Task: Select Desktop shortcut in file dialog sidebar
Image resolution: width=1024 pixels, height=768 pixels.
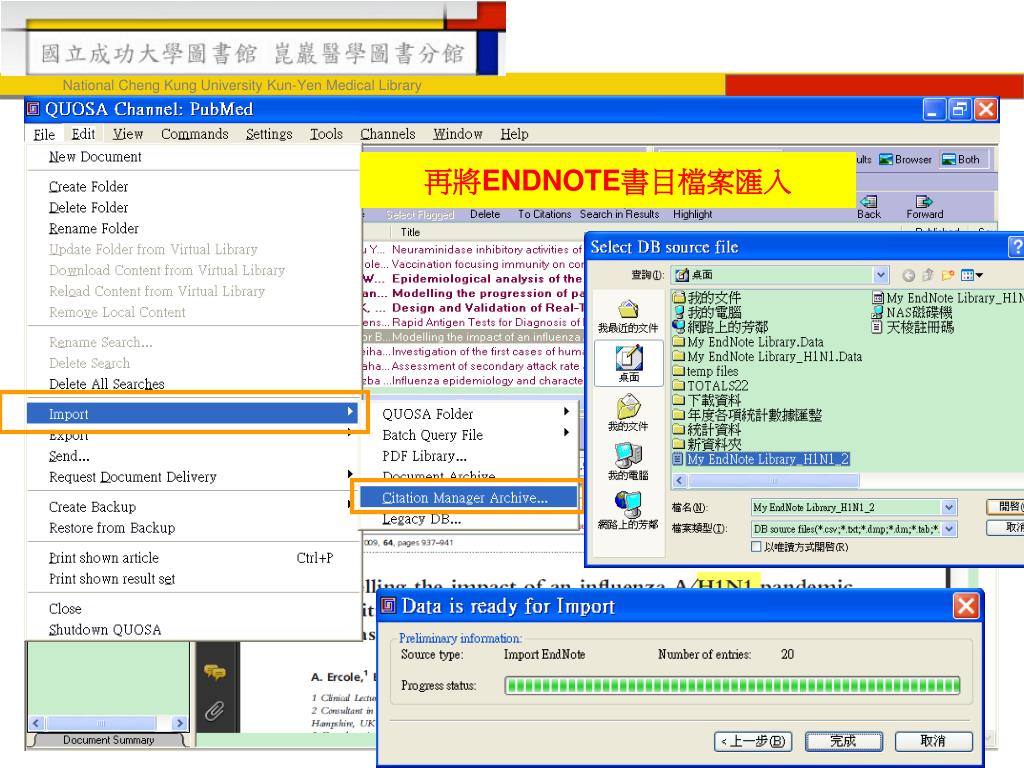Action: 629,363
